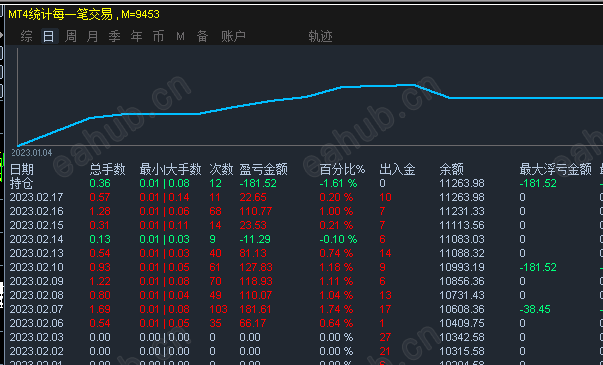
Task: Select the 2023.02.07 date row
Action: 37,309
